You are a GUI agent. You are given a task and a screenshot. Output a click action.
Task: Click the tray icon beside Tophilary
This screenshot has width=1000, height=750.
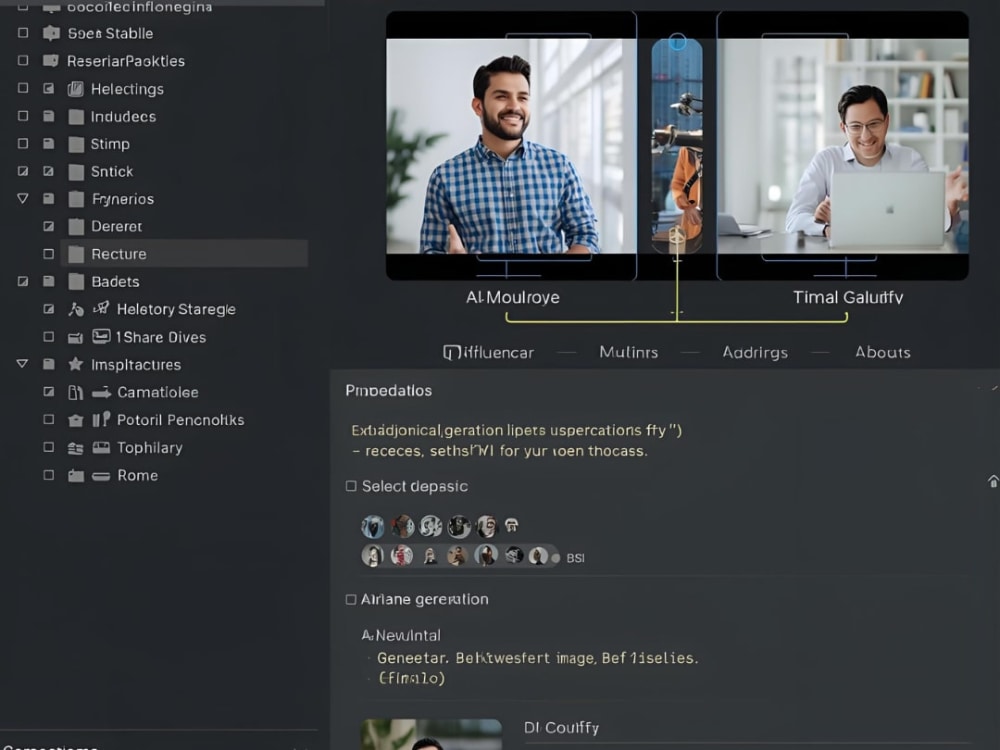pos(101,448)
